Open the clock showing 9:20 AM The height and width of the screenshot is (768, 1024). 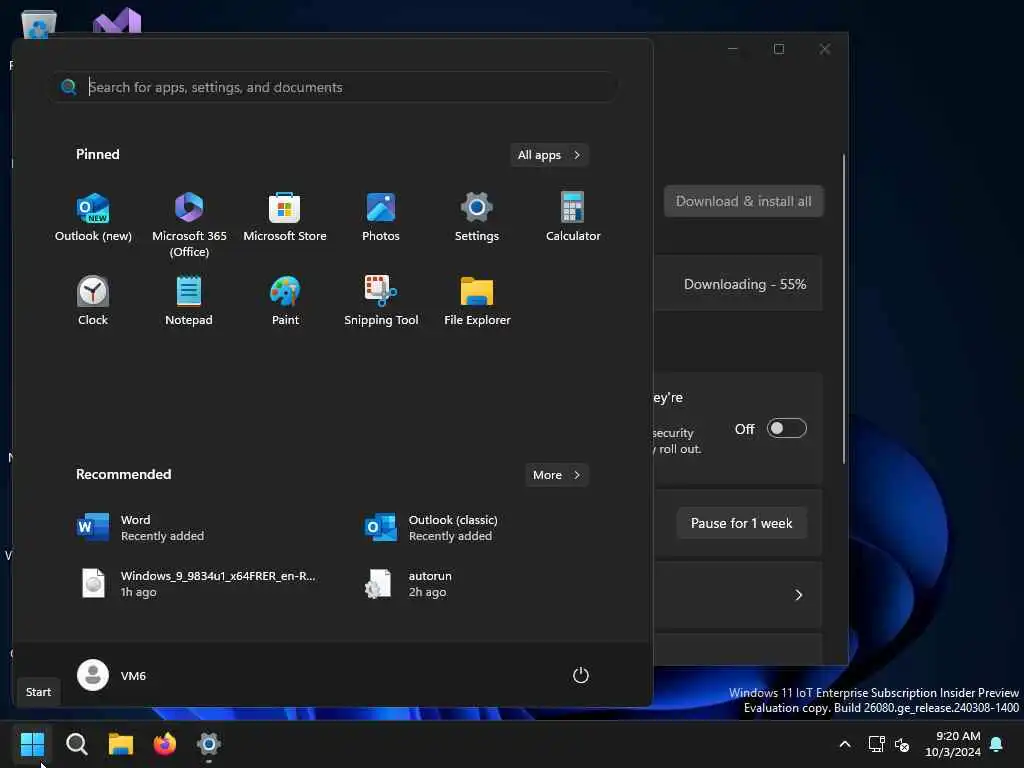[x=953, y=744]
